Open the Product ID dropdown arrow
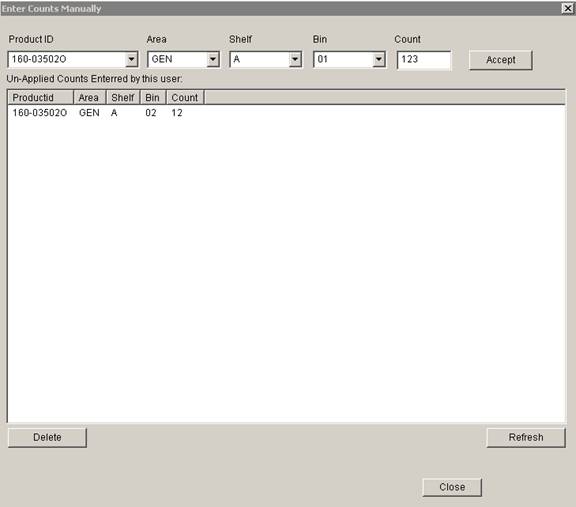This screenshot has height=507, width=576. click(x=131, y=59)
